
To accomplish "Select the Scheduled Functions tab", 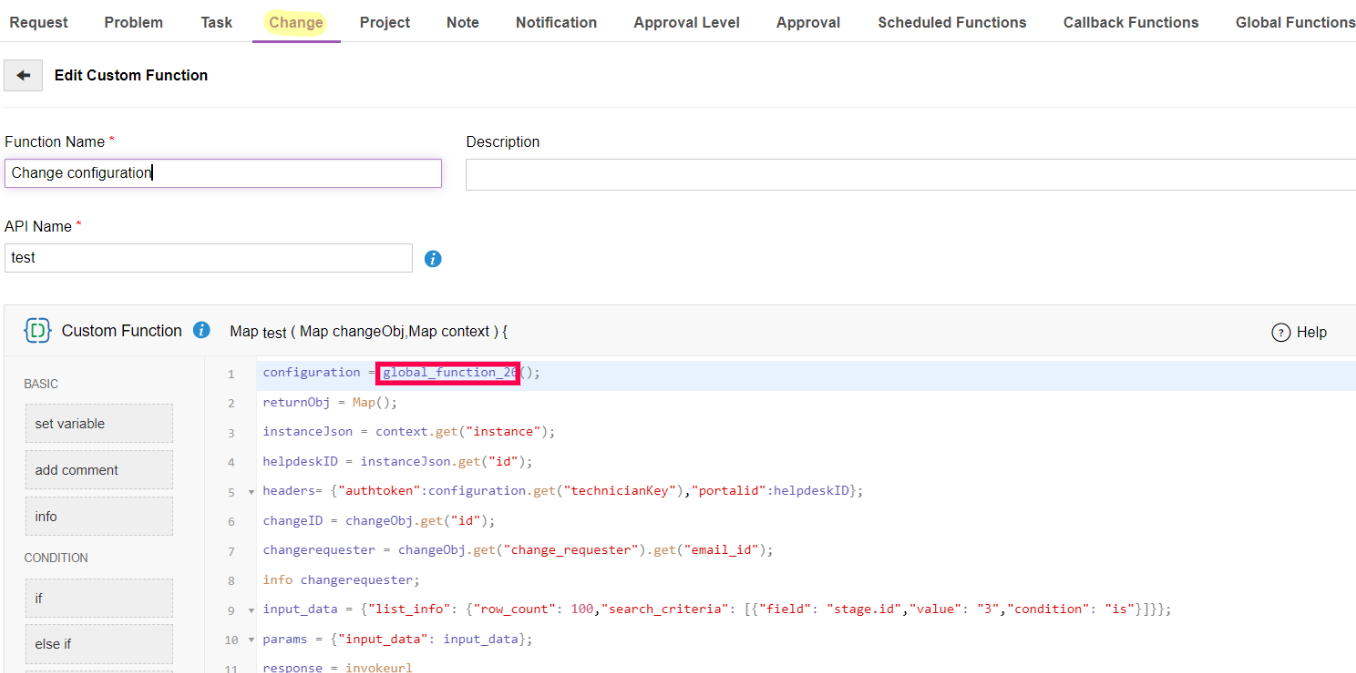I will point(951,22).
